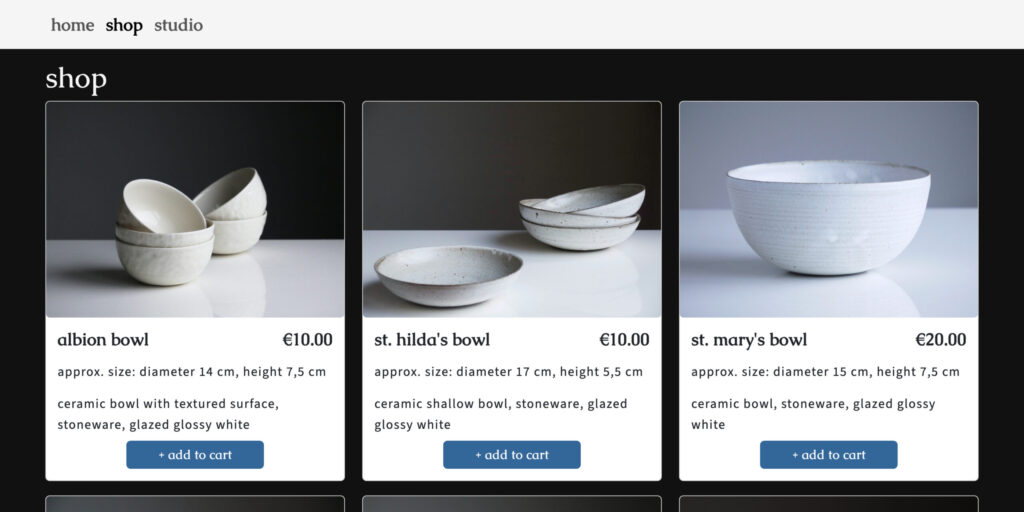Click the st. mary's bowl name

coord(749,340)
